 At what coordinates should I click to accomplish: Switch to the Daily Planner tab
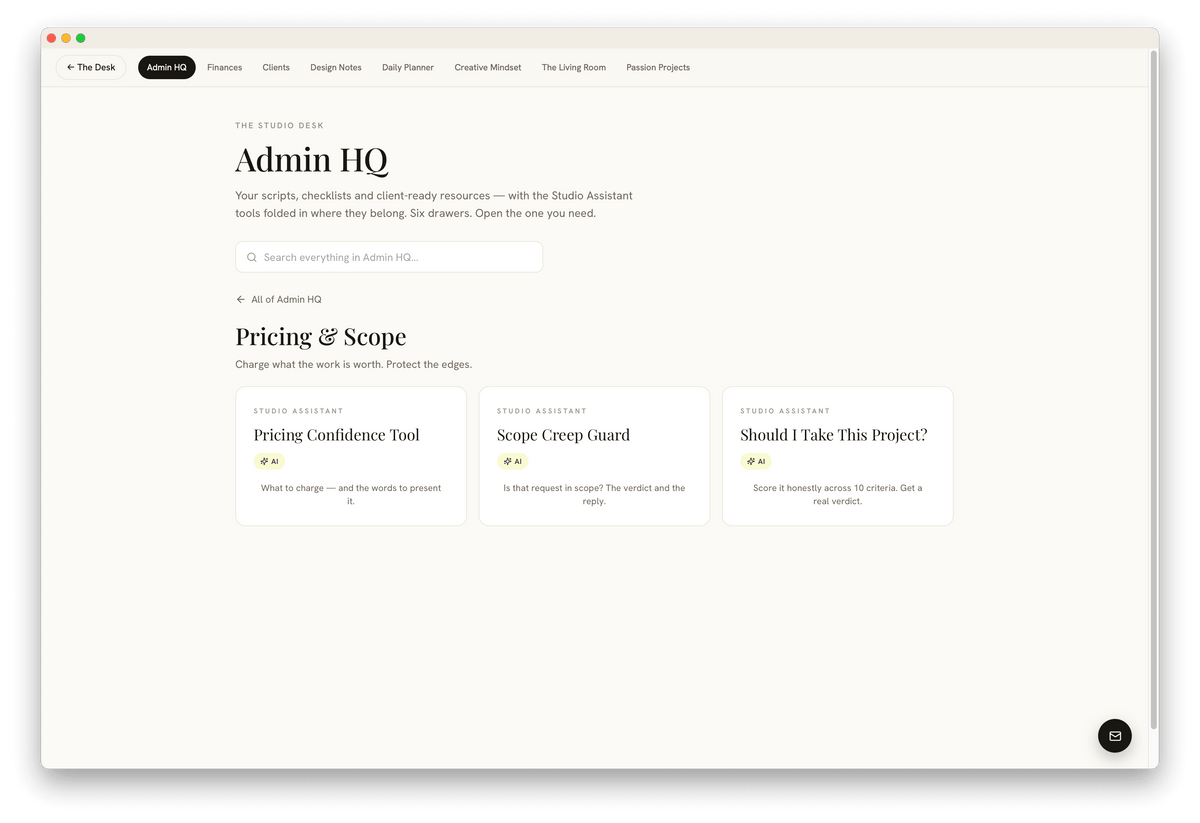pos(408,67)
